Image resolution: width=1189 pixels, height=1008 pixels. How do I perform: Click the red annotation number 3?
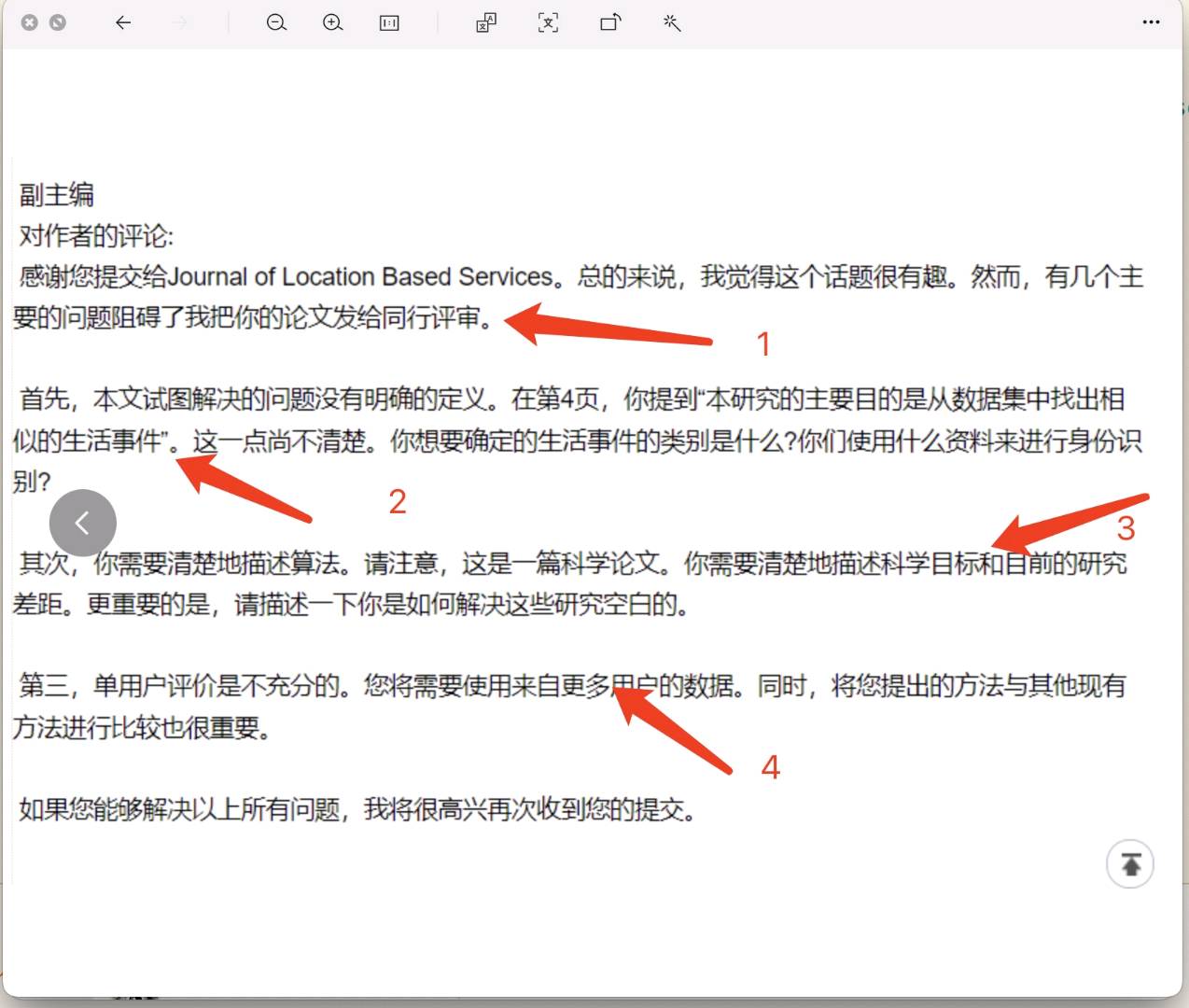pos(1126,529)
